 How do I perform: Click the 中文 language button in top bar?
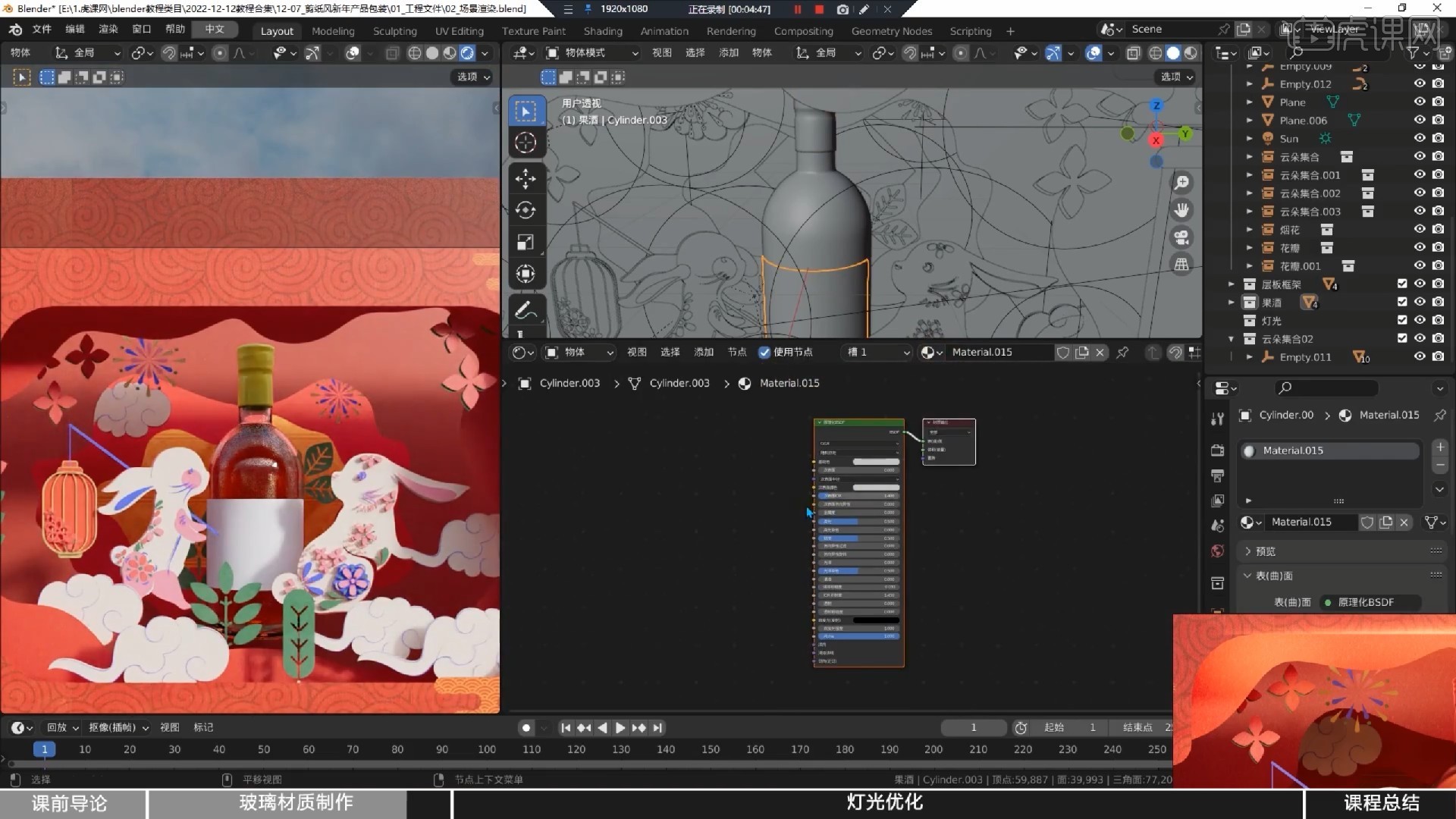pyautogui.click(x=215, y=29)
